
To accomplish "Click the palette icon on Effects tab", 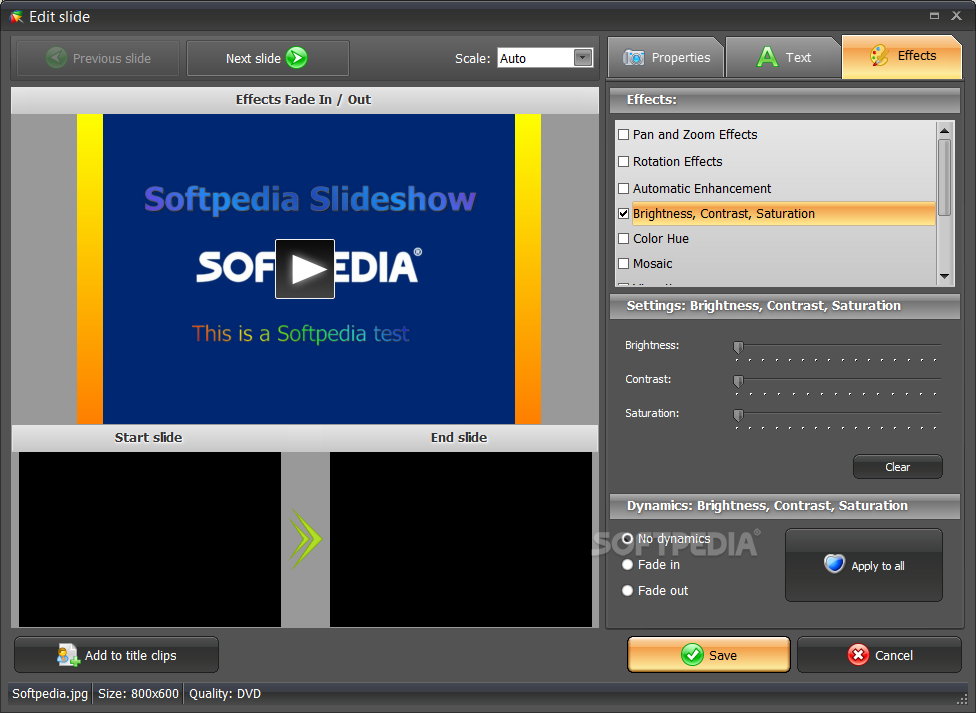I will click(879, 55).
